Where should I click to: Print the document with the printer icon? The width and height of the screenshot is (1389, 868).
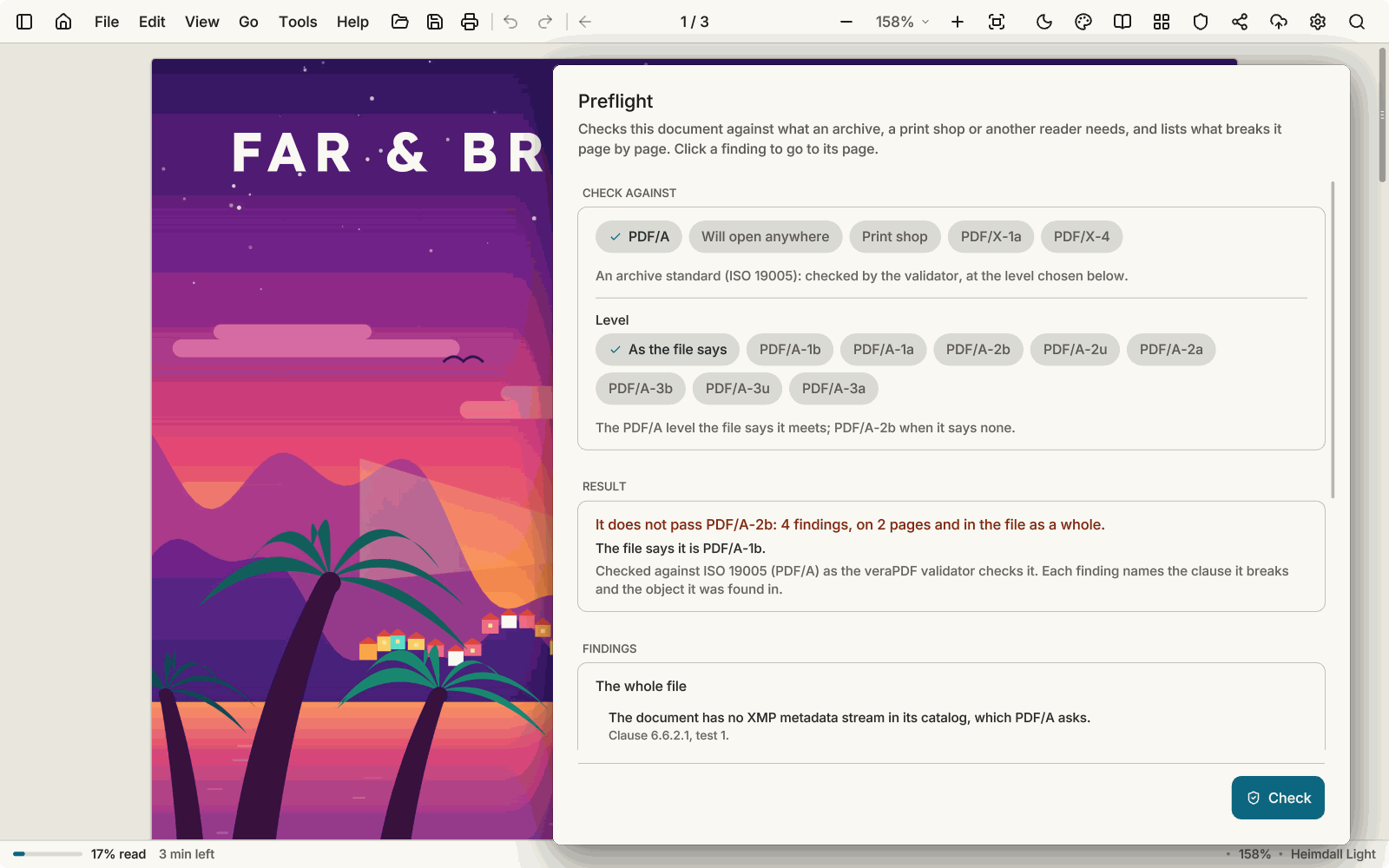tap(470, 22)
